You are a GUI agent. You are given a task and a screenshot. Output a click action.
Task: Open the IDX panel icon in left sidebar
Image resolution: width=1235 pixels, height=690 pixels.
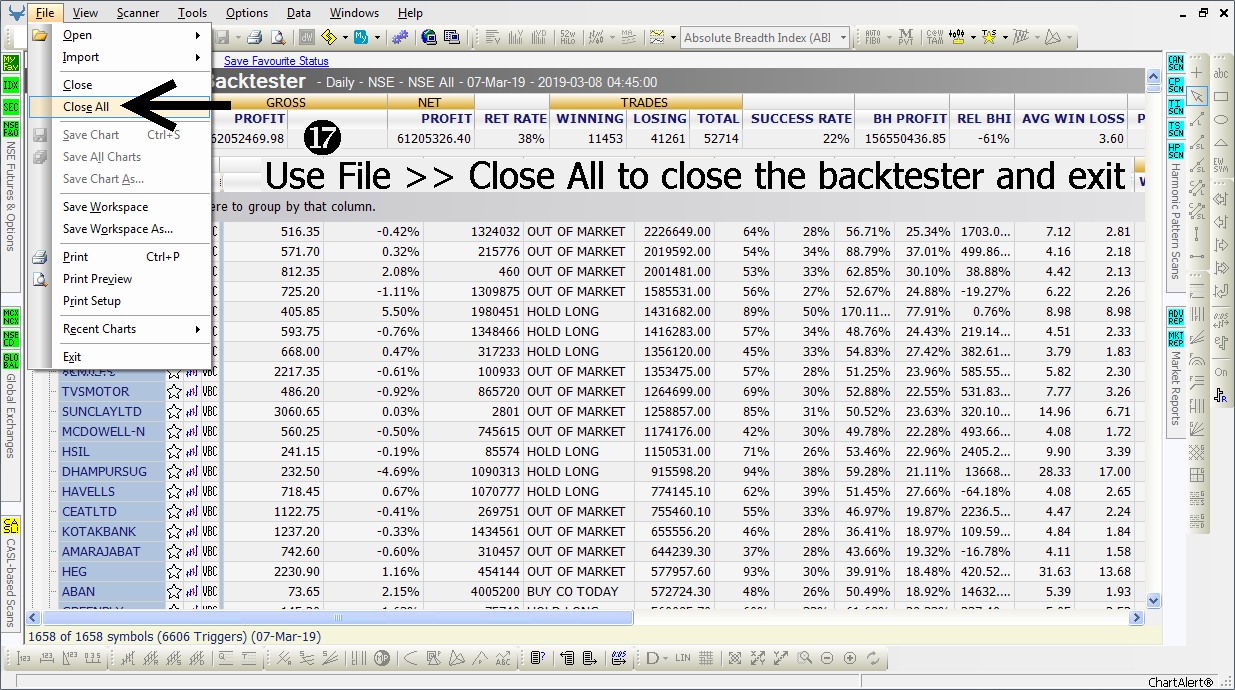[11, 84]
